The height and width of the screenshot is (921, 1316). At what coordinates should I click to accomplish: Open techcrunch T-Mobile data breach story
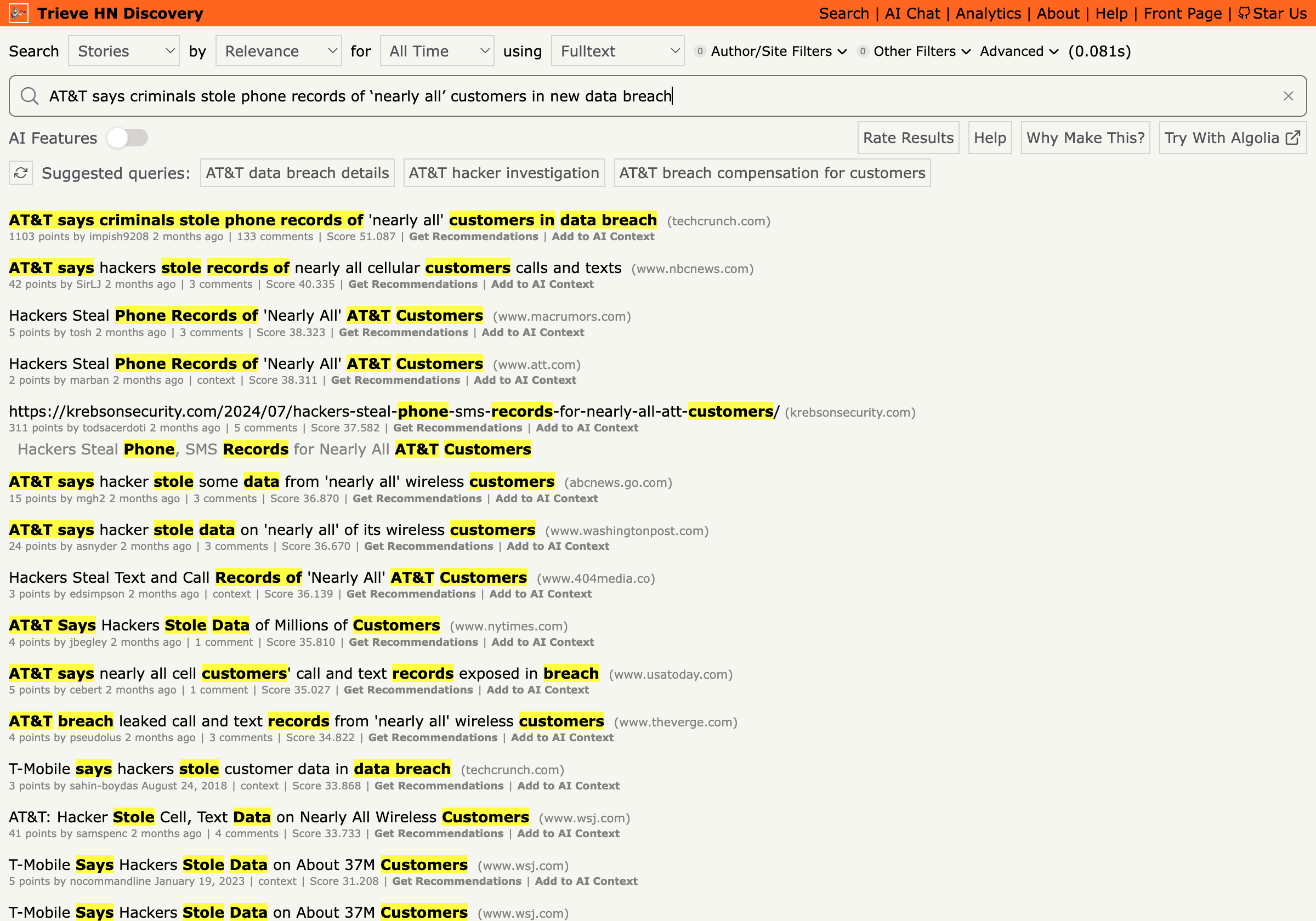pos(229,769)
